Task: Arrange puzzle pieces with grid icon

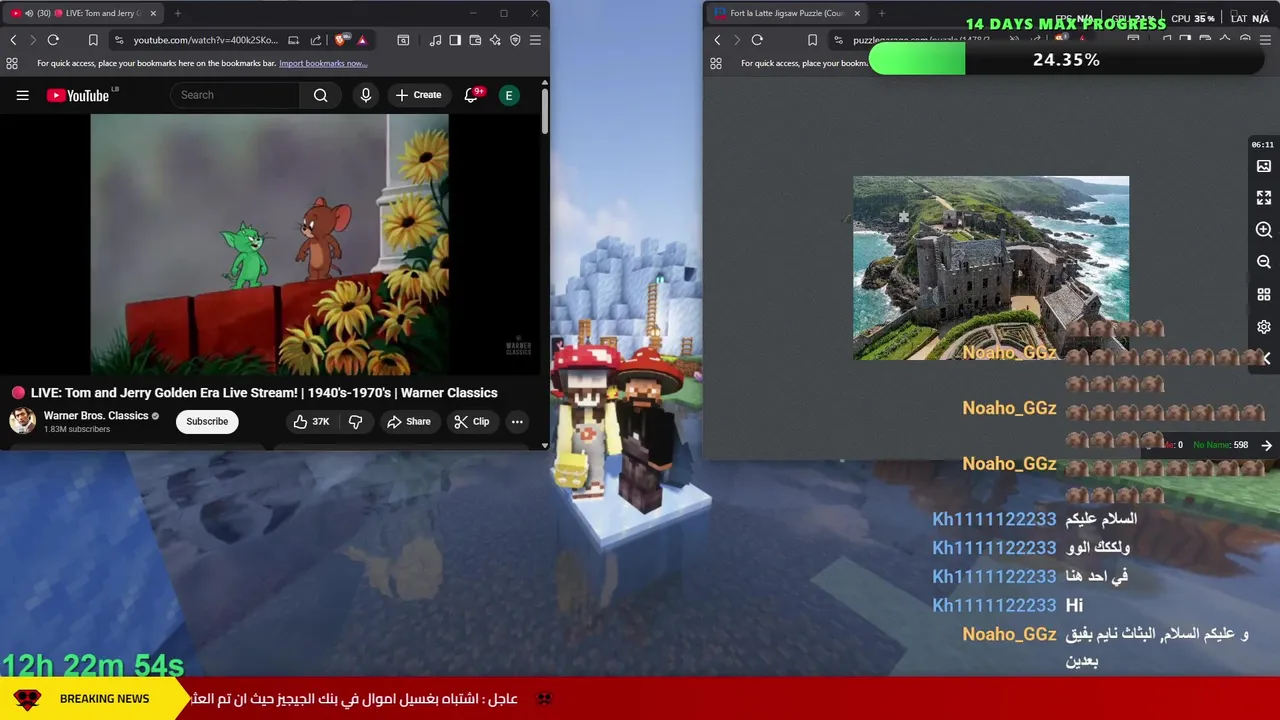Action: (x=1264, y=295)
